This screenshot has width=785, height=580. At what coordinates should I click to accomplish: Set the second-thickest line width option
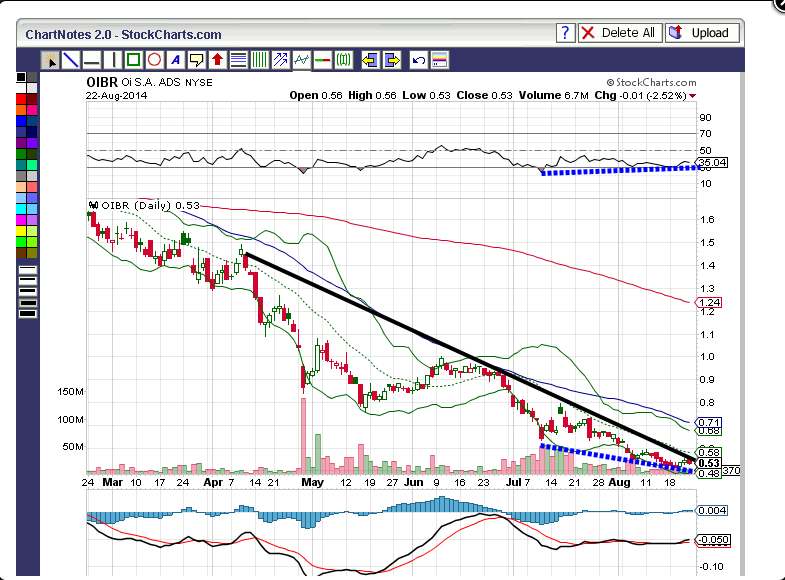click(x=28, y=303)
